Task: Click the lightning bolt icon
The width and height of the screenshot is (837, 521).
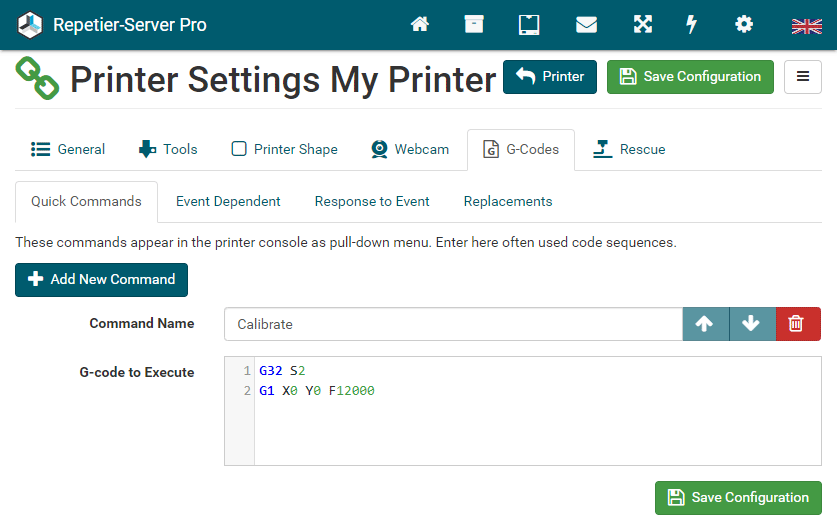Action: tap(691, 25)
